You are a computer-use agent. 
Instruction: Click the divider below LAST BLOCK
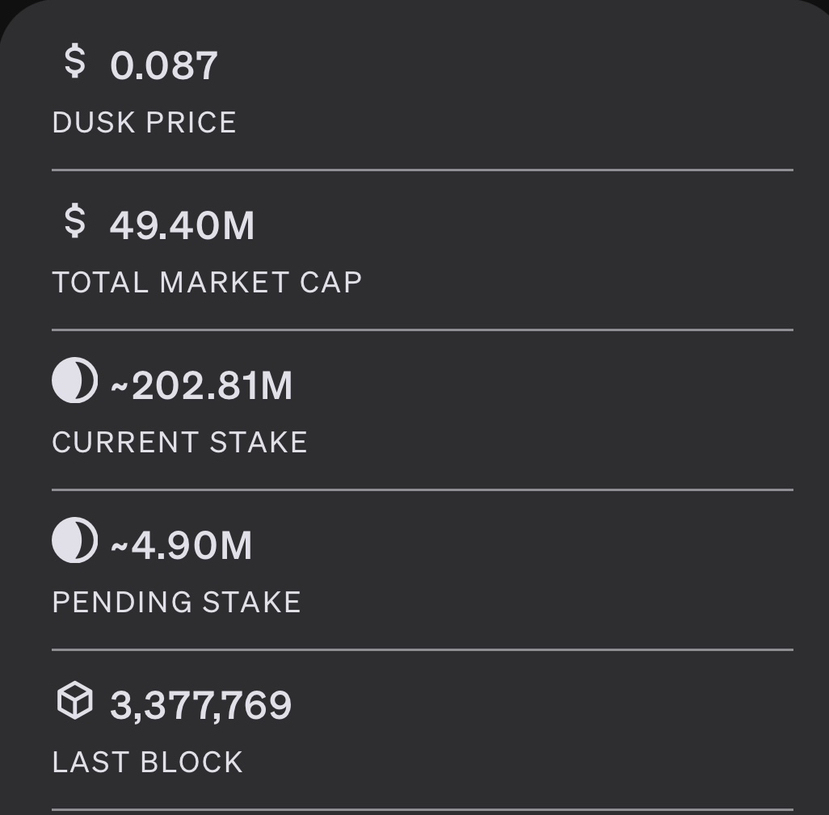coord(422,809)
